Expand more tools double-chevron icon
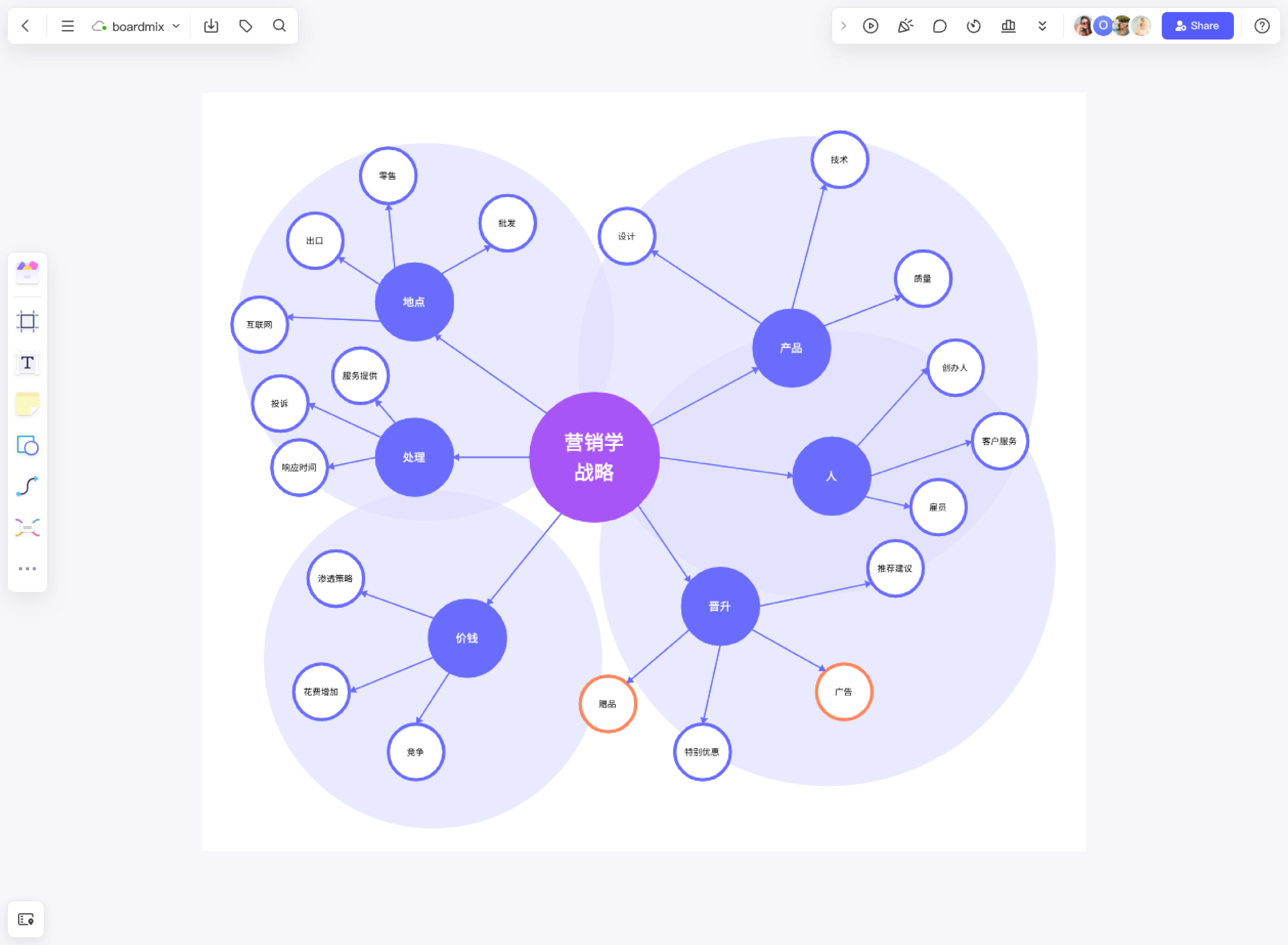The width and height of the screenshot is (1288, 945). coord(1042,26)
